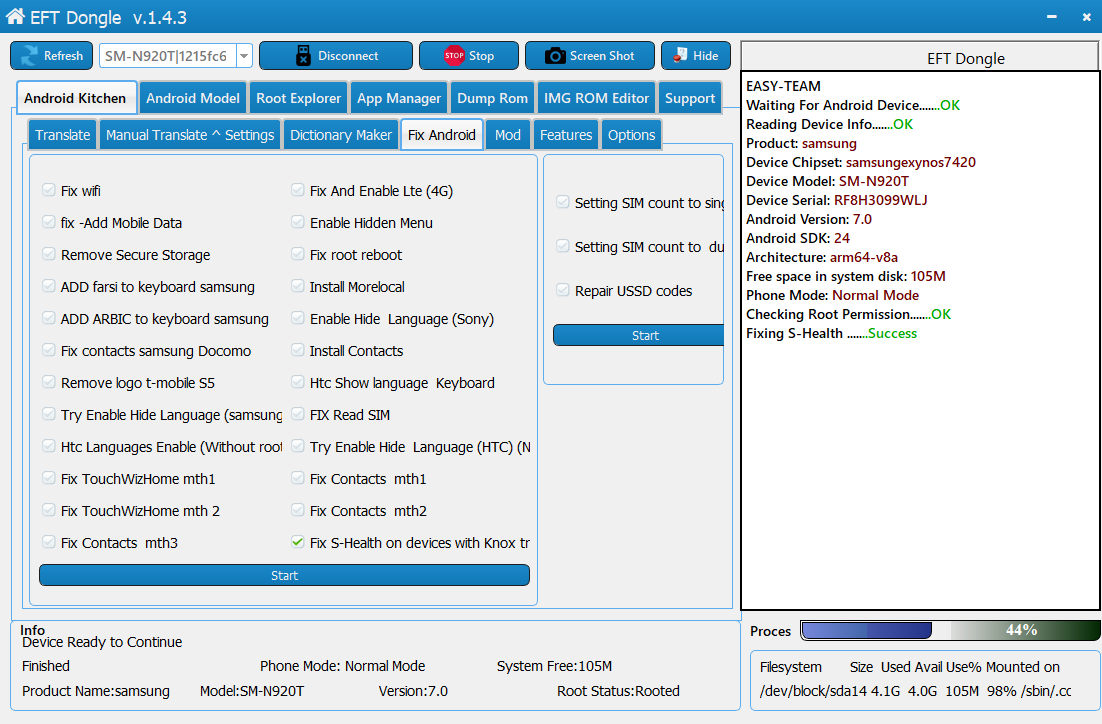The height and width of the screenshot is (724, 1102).
Task: Check ADD farsi to keyboard samsung
Action: [x=48, y=286]
